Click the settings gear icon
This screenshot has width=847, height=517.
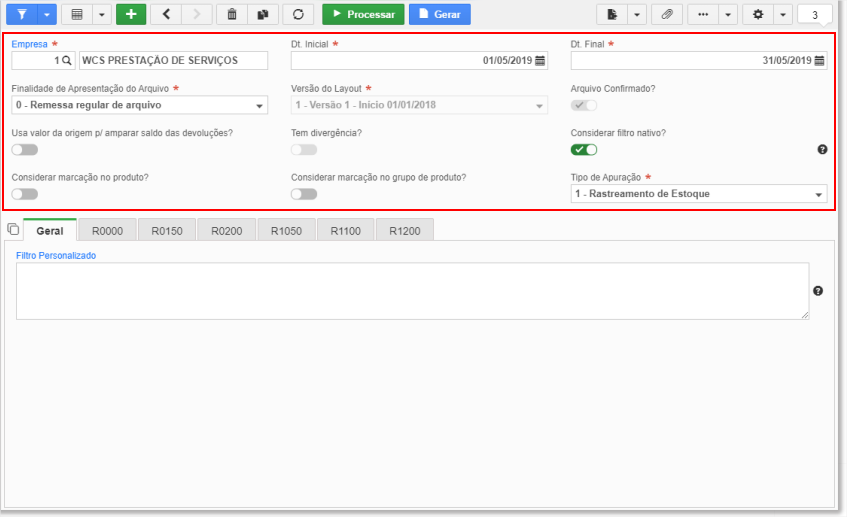coord(758,15)
